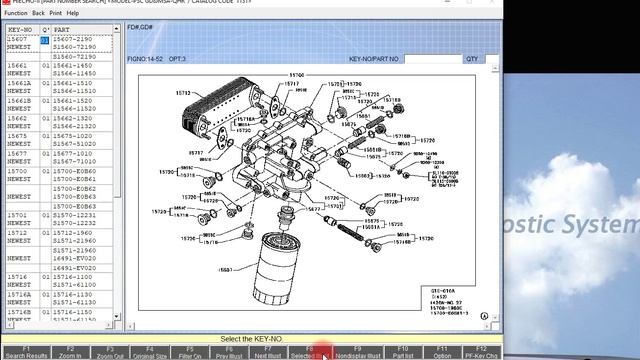This screenshot has height=360, width=640.
Task: Click F4 Original Size button
Action: point(149,352)
